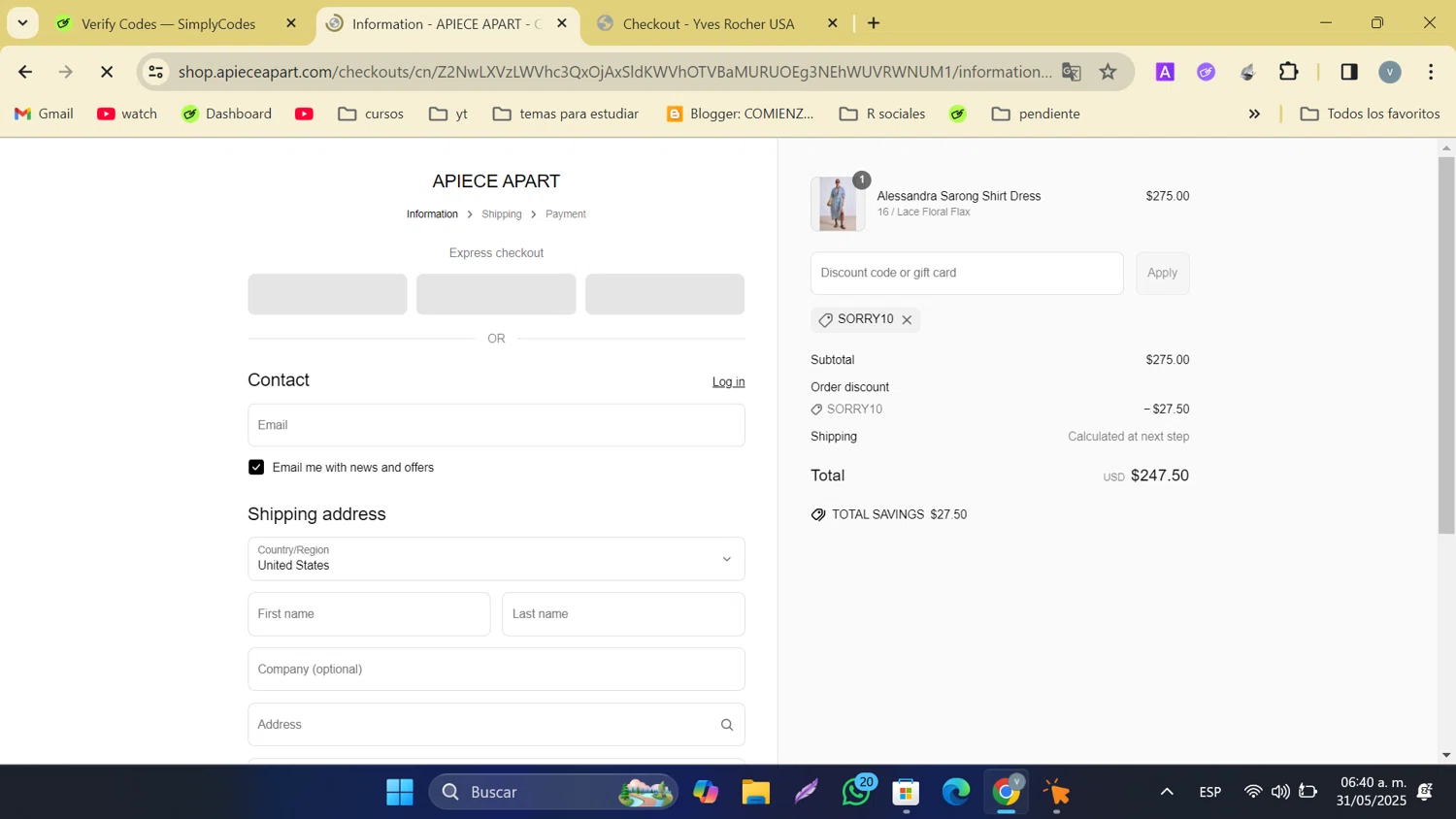This screenshot has width=1456, height=819.
Task: Open Copilot from the taskbar
Action: click(x=706, y=792)
